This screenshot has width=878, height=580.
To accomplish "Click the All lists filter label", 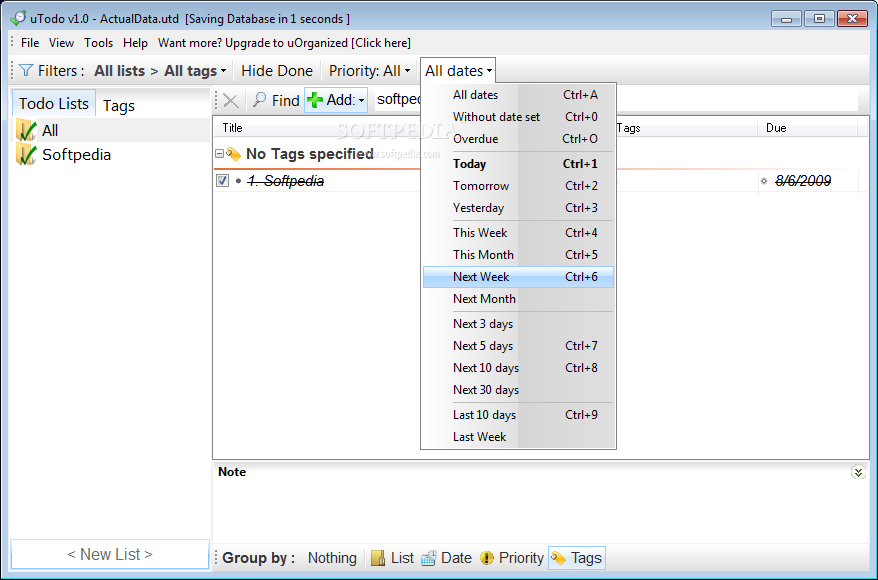I will pos(119,71).
